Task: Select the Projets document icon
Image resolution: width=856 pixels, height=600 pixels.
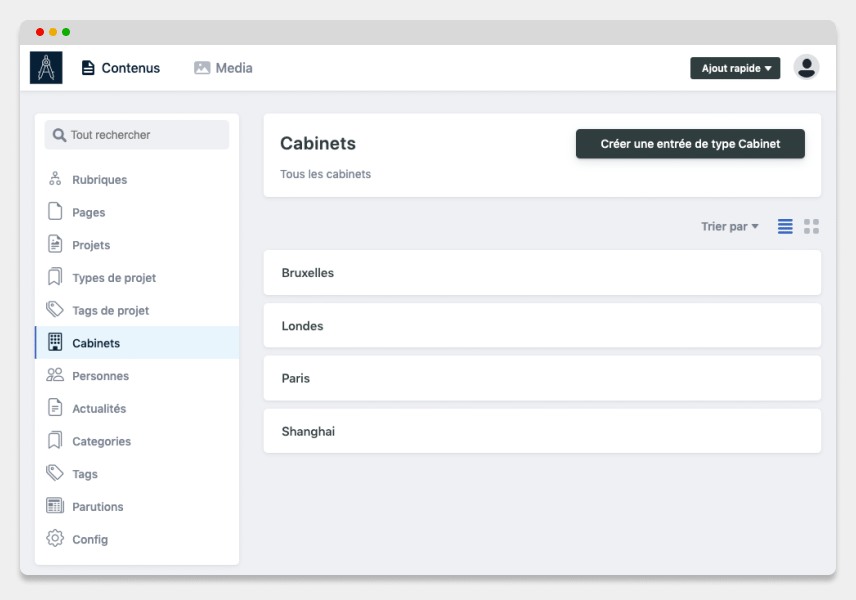Action: pos(55,244)
